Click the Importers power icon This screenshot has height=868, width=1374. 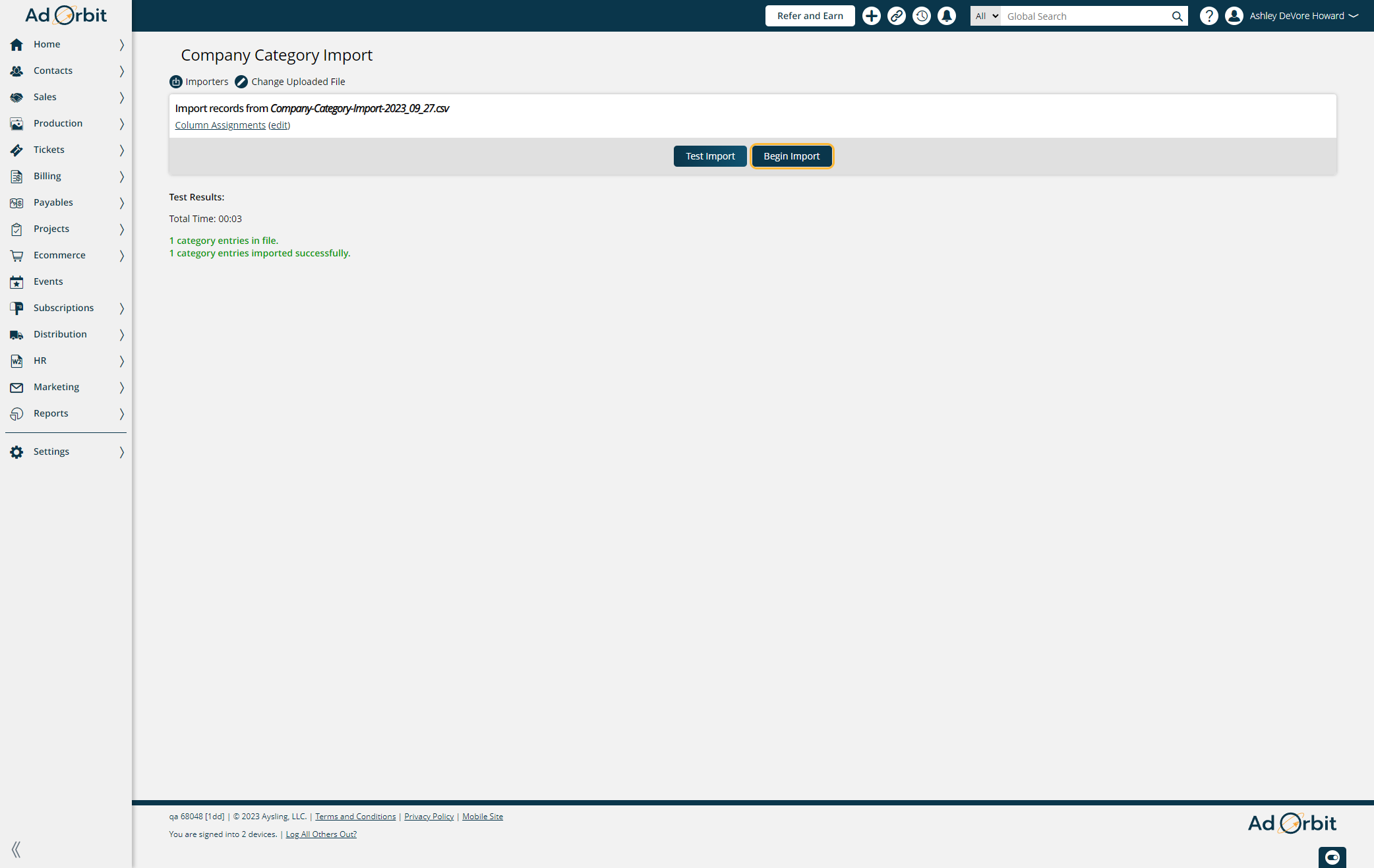click(x=176, y=82)
